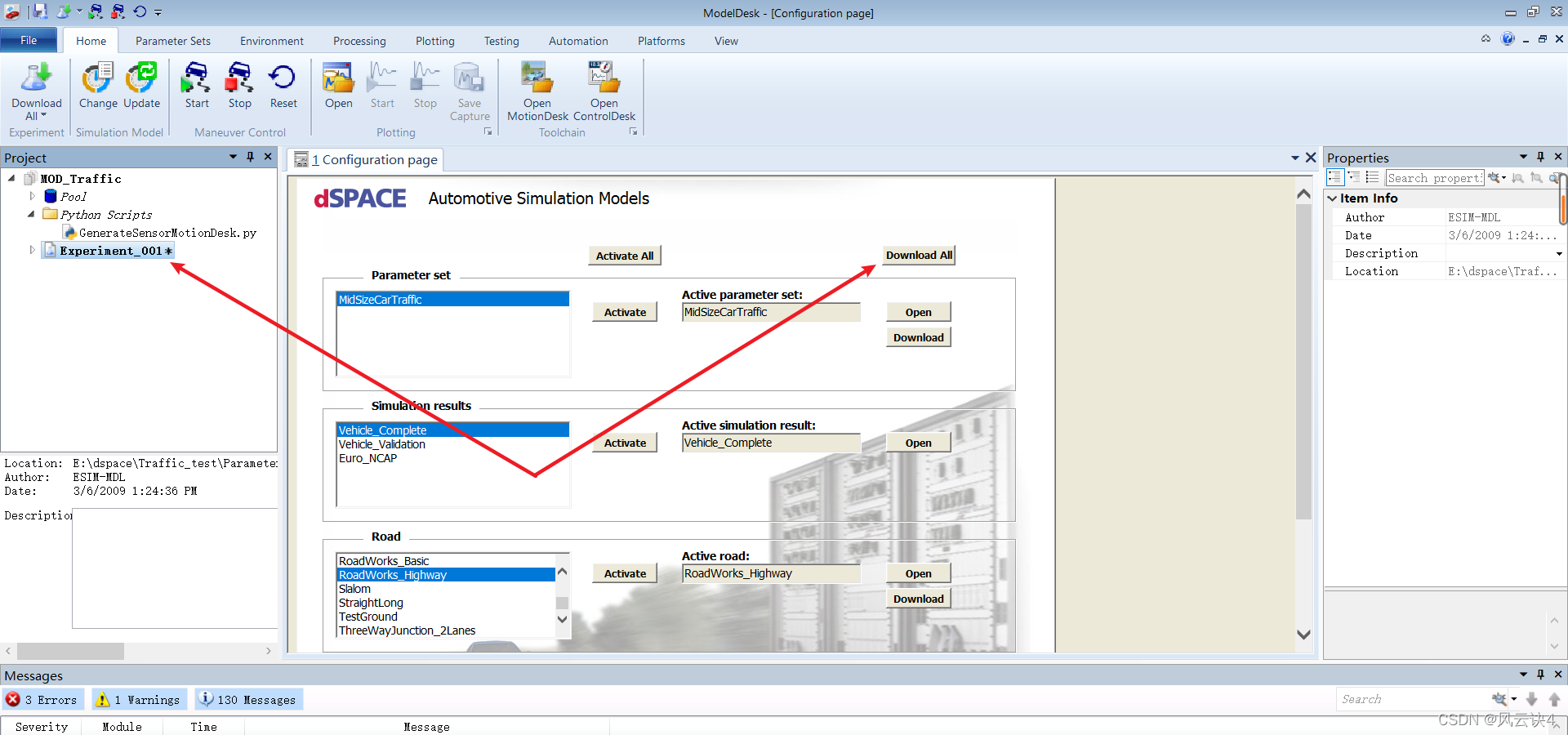This screenshot has height=735, width=1568.
Task: Collapse the MOD_Traffic project node
Action: 11,178
